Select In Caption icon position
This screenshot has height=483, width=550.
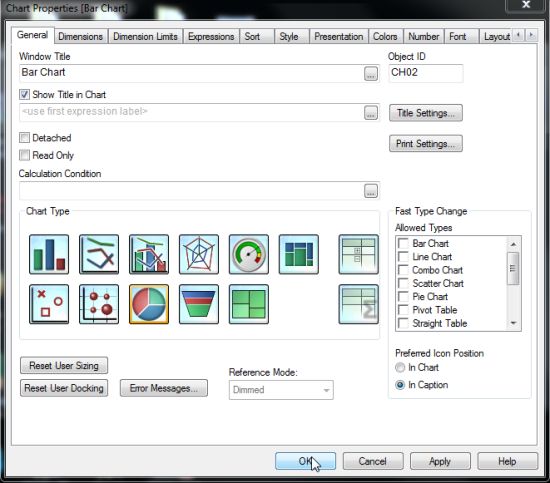(x=400, y=385)
